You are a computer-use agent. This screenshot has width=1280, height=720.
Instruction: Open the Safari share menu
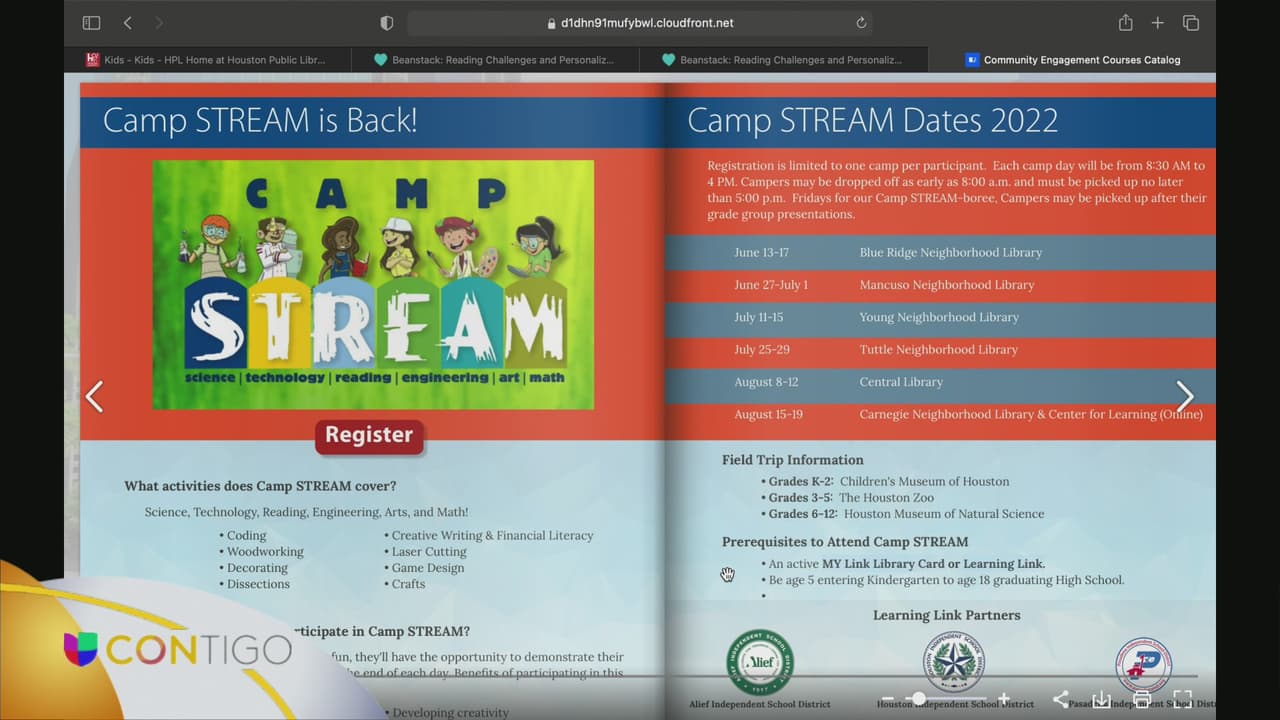coord(1125,23)
